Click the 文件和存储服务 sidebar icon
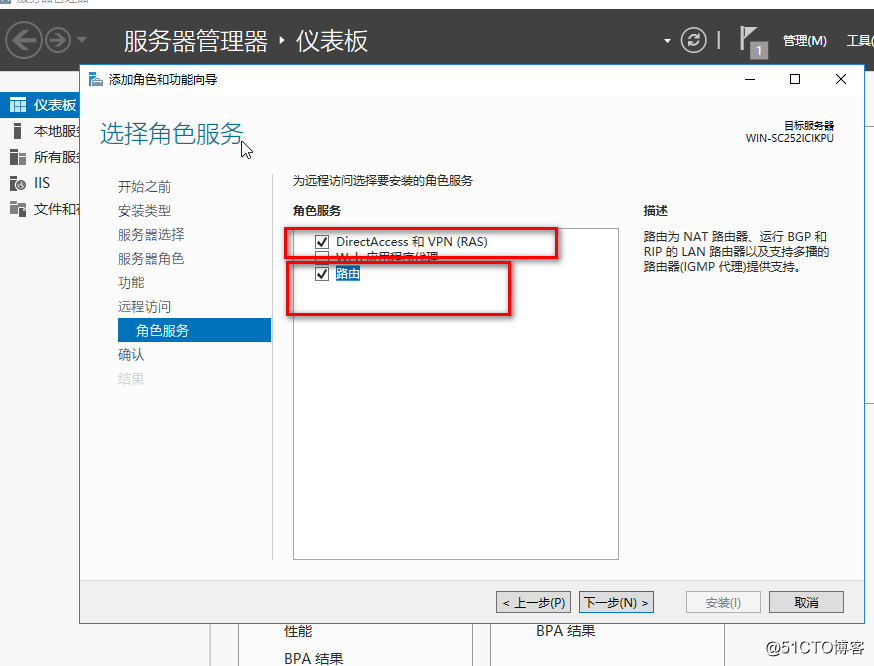This screenshot has width=874, height=666. 18,209
